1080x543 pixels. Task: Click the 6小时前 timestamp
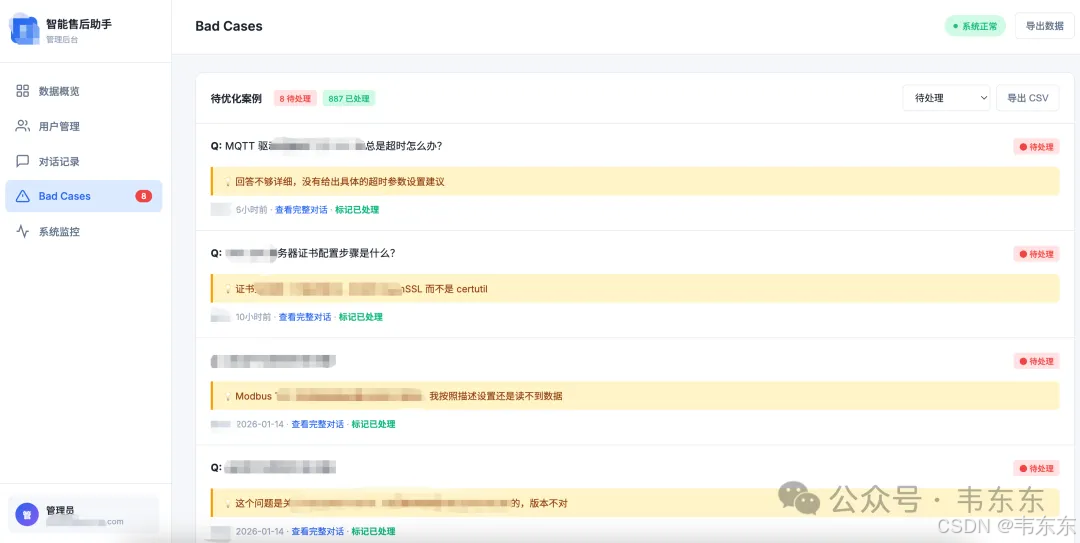pos(251,209)
